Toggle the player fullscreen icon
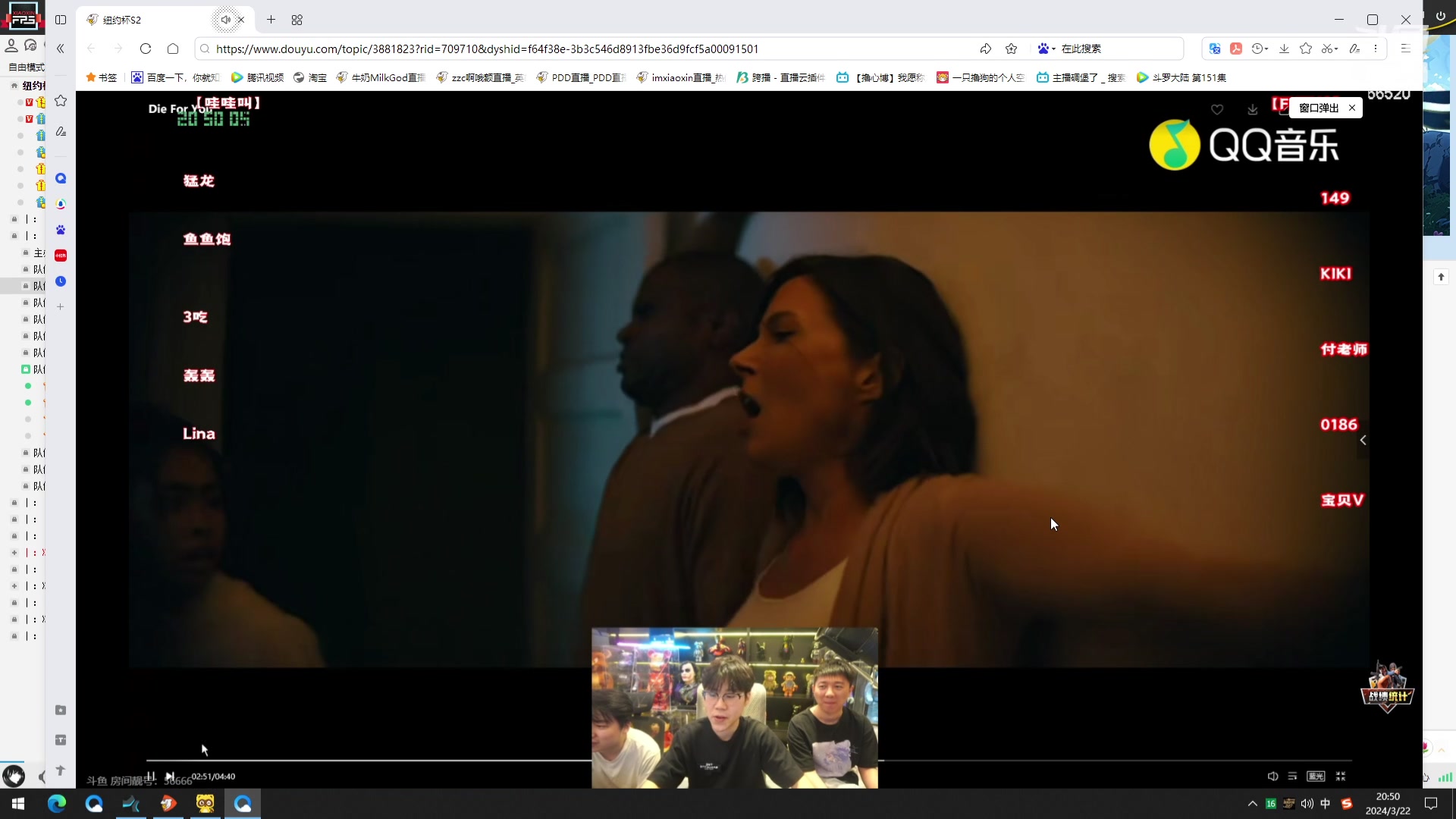Screen dimensions: 1456x819 (x=1341, y=777)
